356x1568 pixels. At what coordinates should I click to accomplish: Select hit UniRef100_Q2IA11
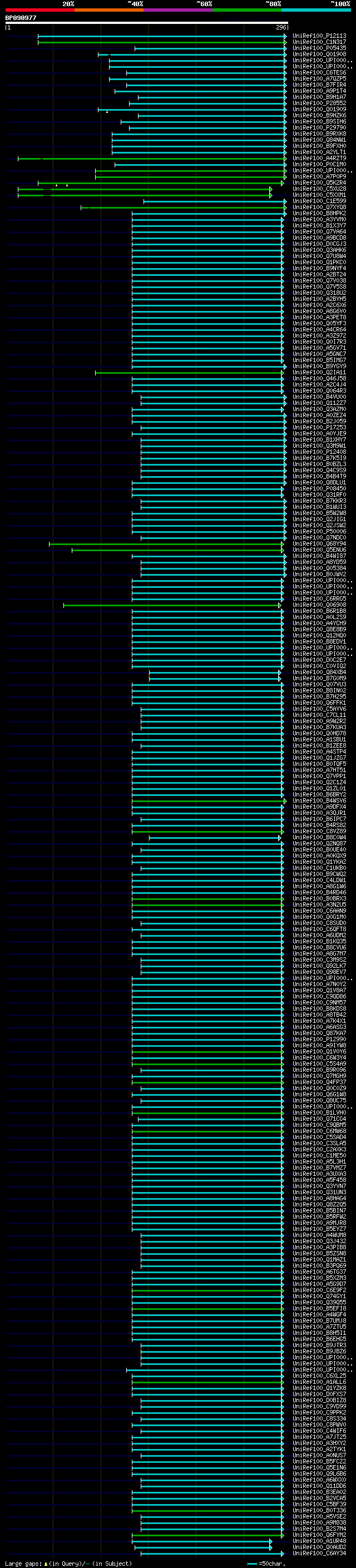point(319,373)
